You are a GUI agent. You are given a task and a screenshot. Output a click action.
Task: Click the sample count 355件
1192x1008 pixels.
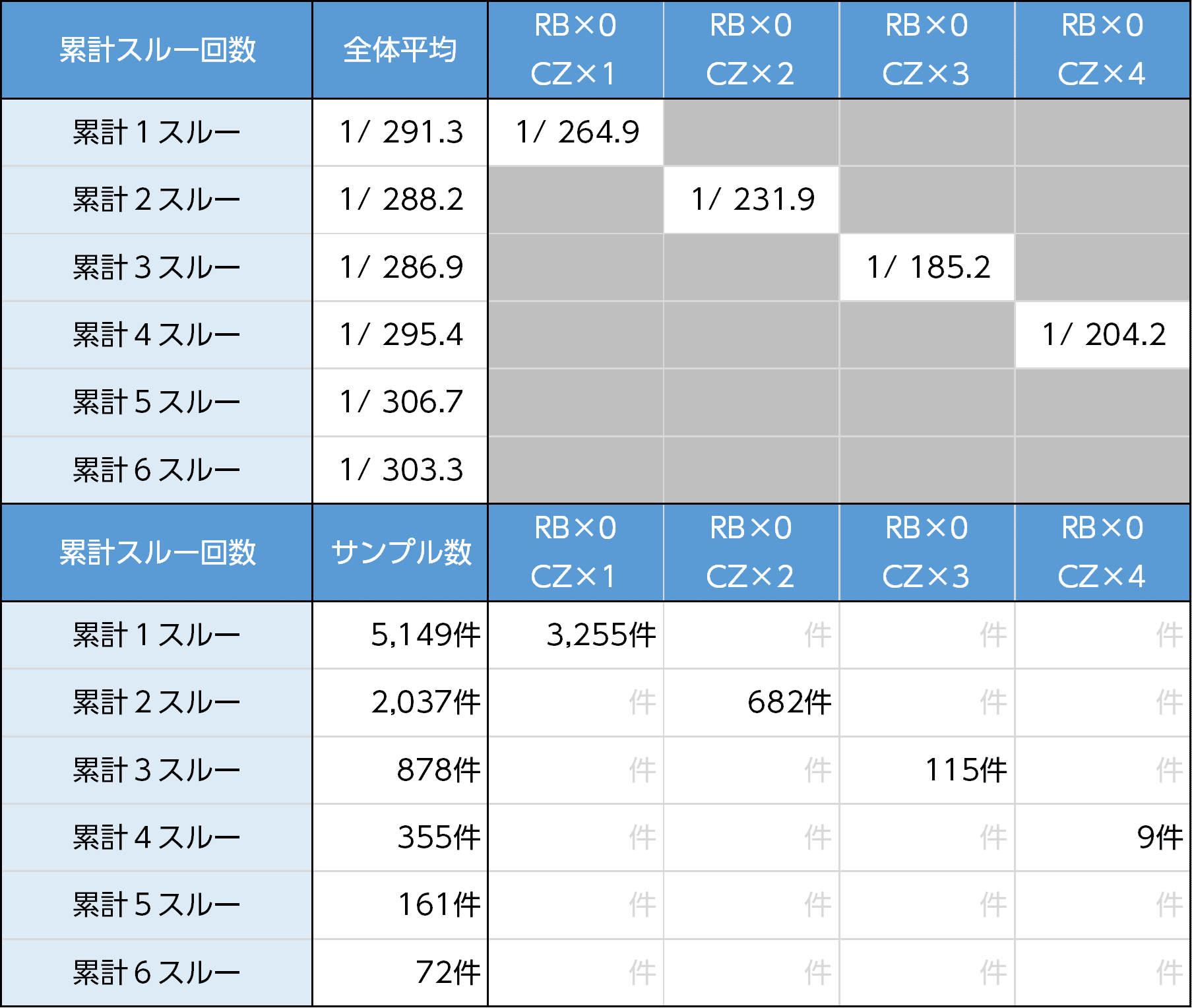[400, 837]
